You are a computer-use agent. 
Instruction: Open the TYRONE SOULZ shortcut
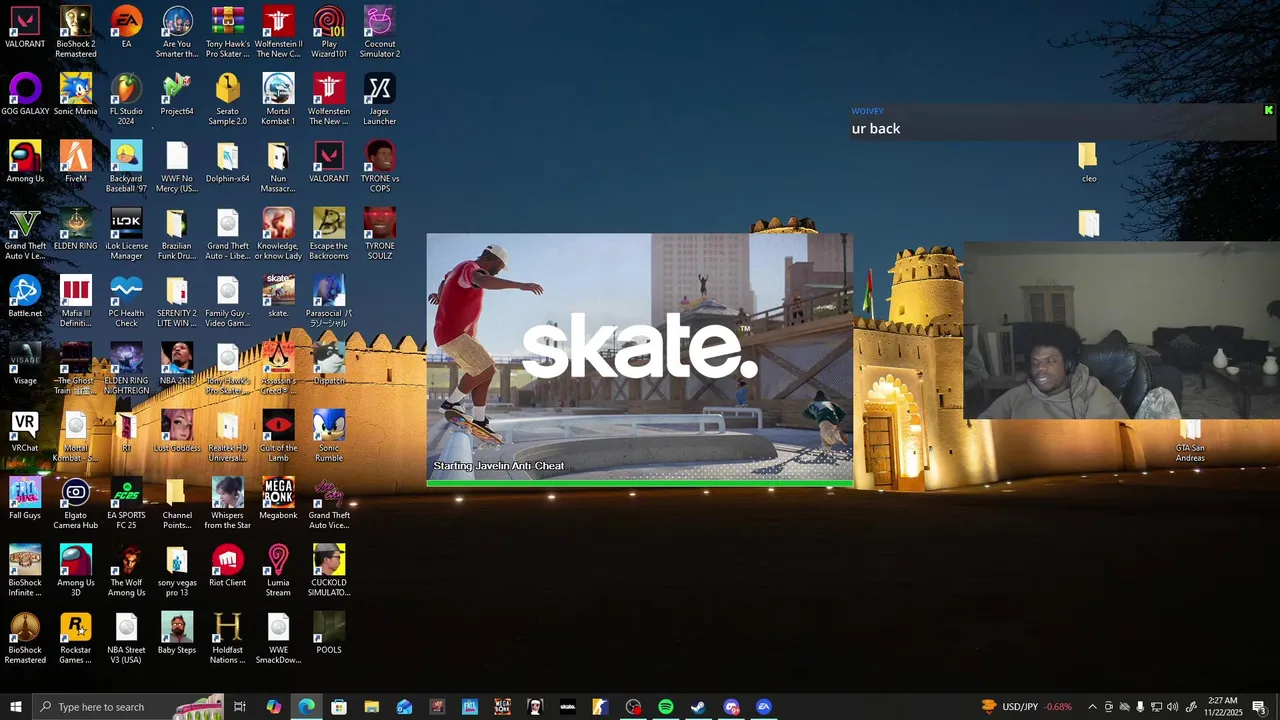pos(380,233)
